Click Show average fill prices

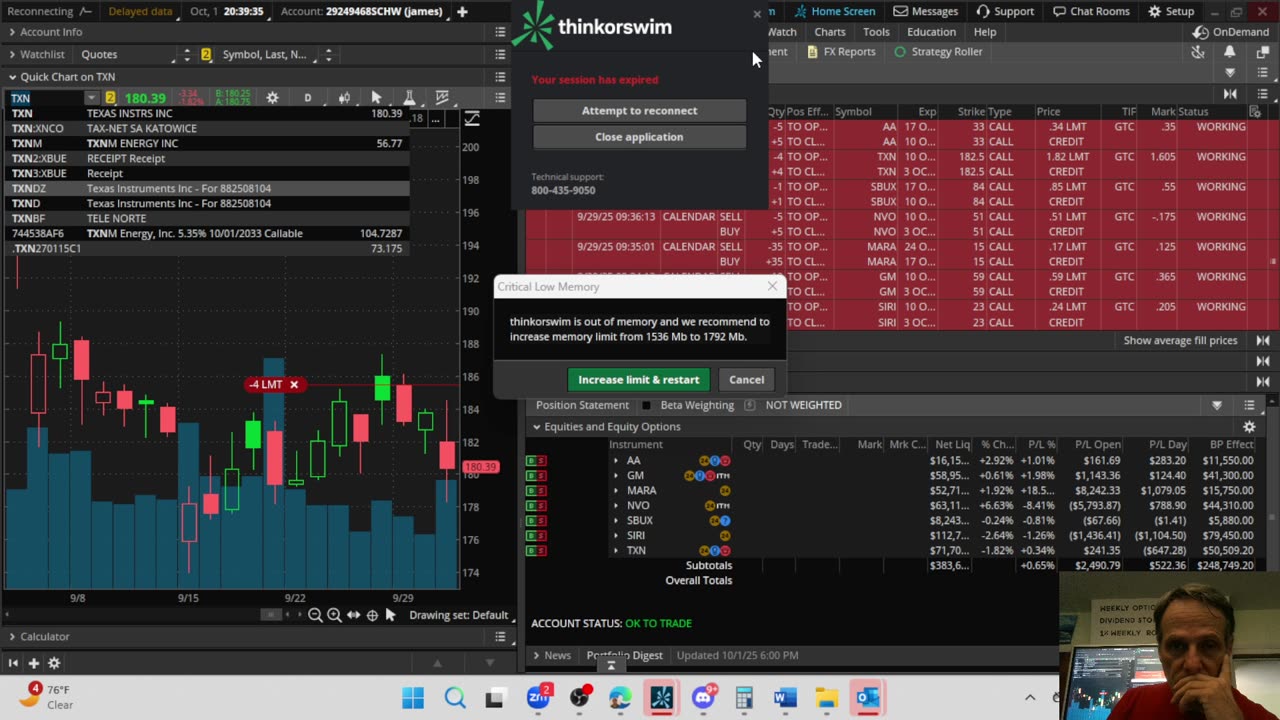1180,341
